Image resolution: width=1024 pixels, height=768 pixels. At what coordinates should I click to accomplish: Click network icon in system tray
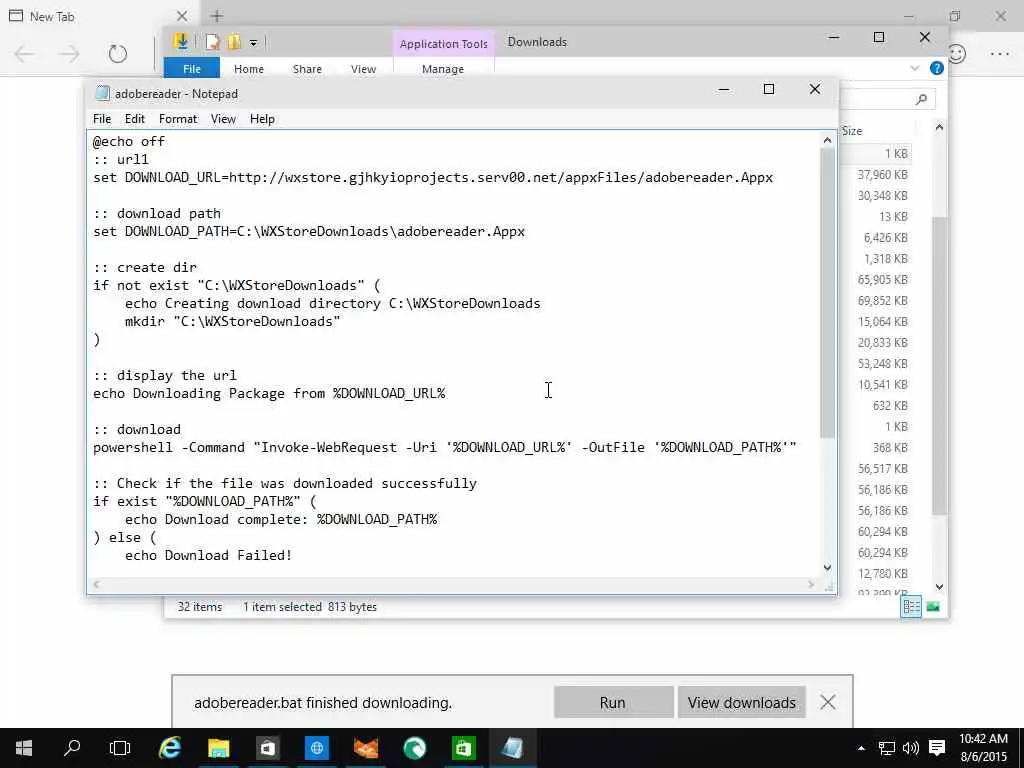click(x=886, y=748)
